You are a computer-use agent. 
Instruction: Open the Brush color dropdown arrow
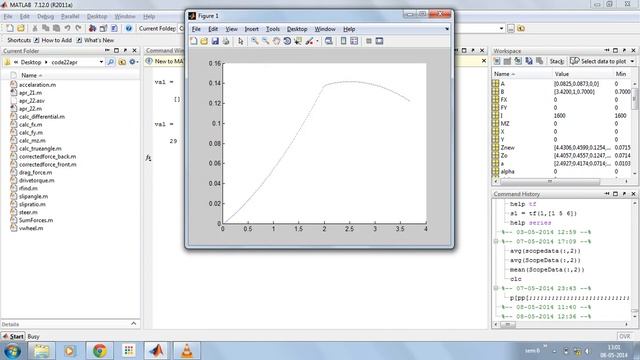(x=317, y=41)
